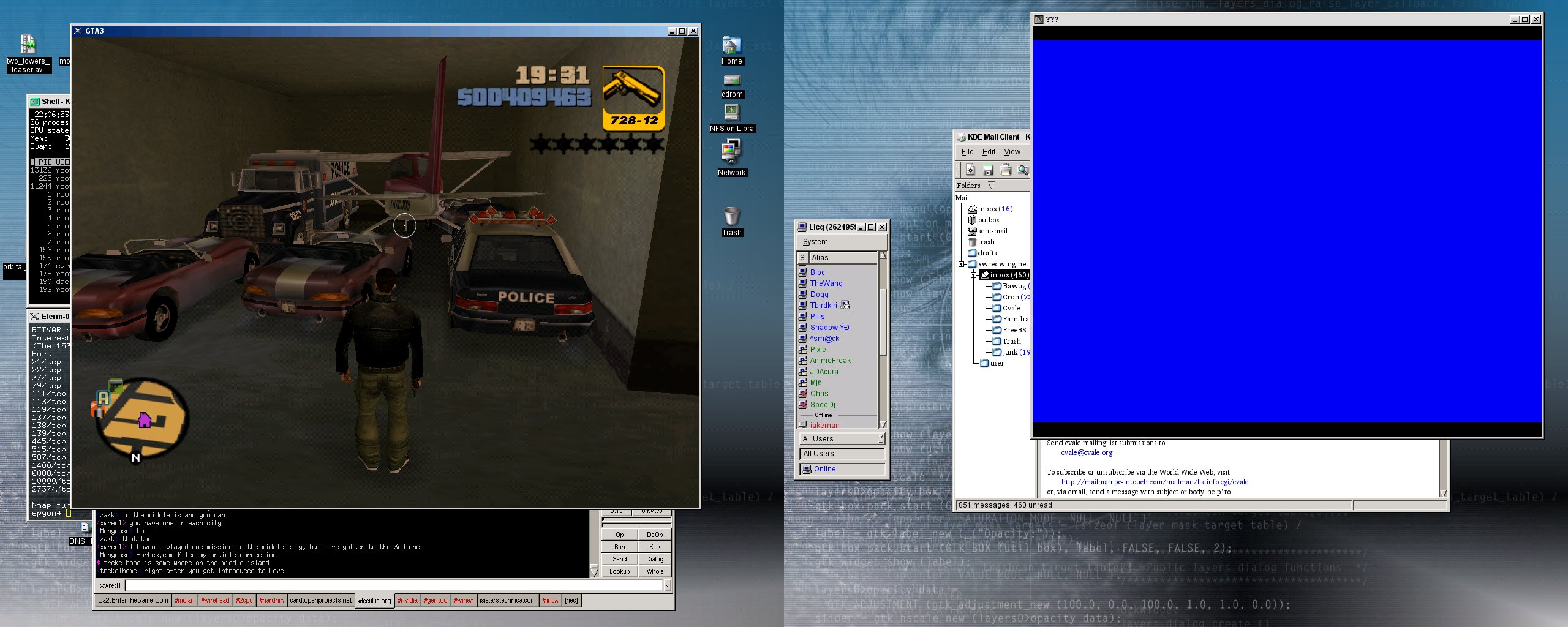
Task: Click the Op button in IRC client
Action: (x=619, y=535)
